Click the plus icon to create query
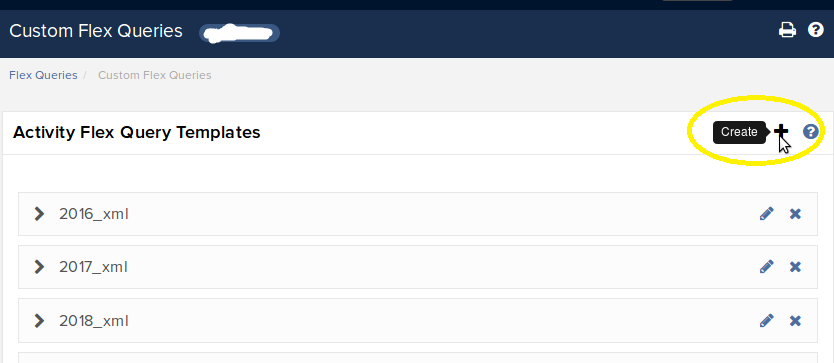This screenshot has width=834, height=363. point(781,131)
